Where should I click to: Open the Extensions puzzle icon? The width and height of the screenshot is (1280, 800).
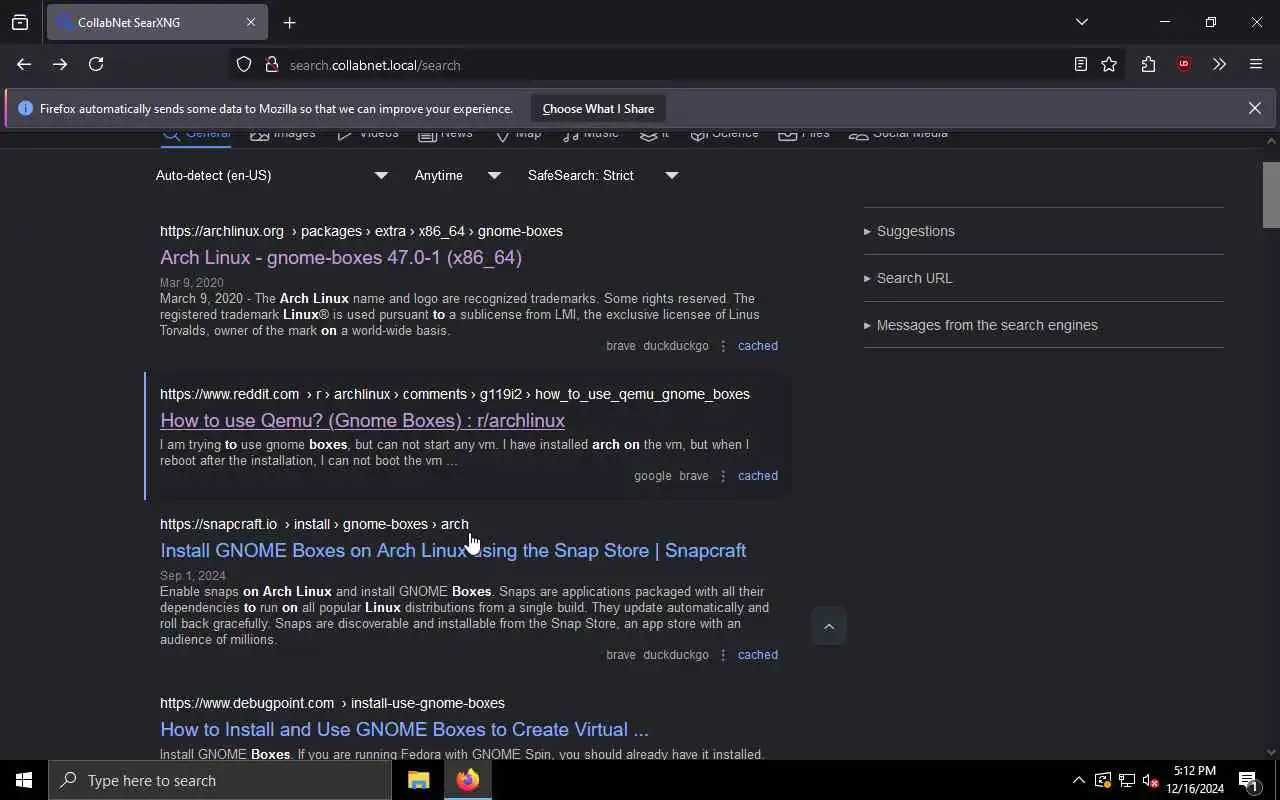(x=1148, y=64)
